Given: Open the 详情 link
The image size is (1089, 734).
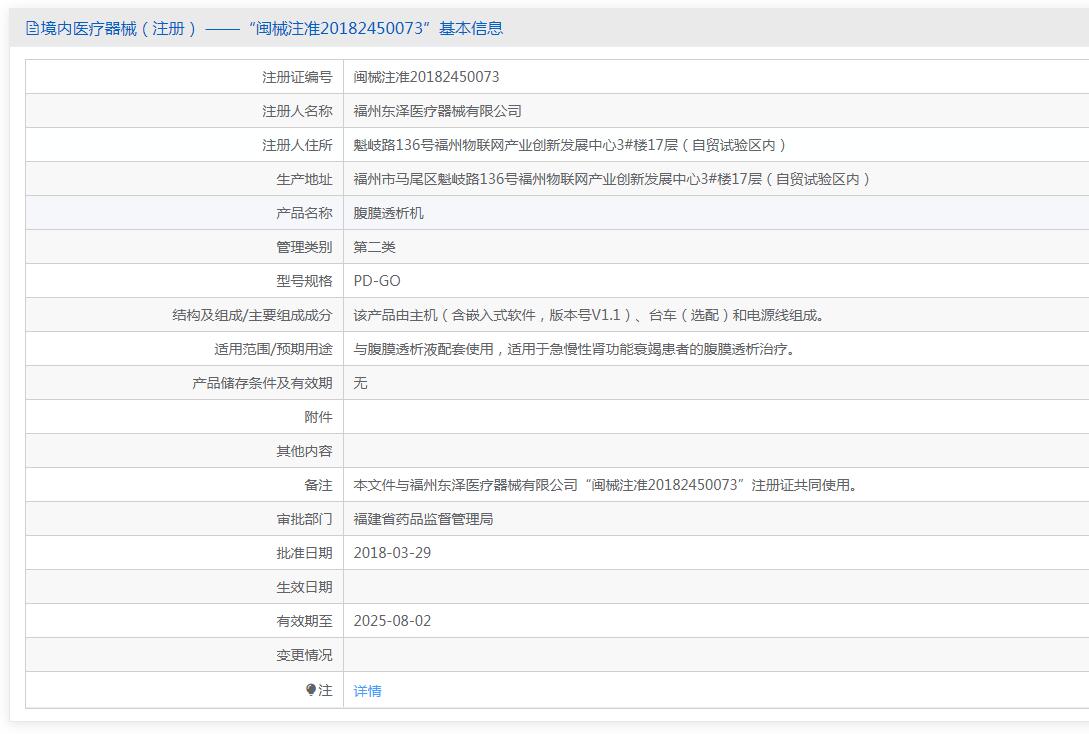Looking at the screenshot, I should pos(367,691).
